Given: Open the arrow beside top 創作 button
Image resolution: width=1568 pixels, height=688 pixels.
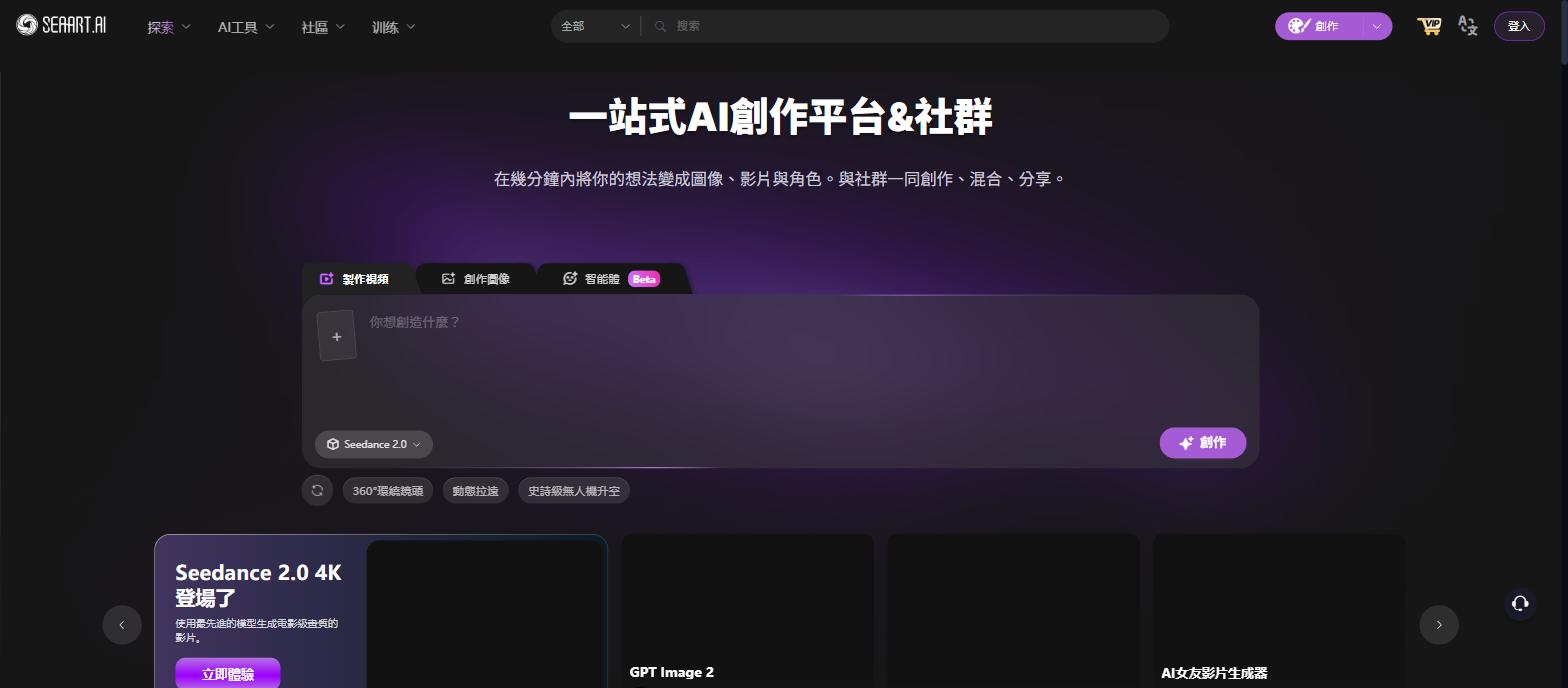Looking at the screenshot, I should pos(1377,26).
